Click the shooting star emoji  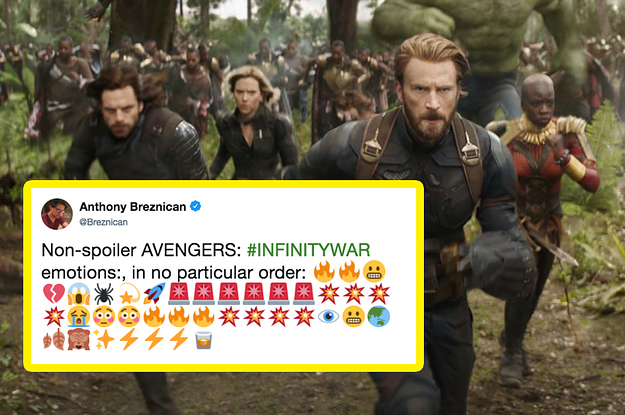[129, 294]
